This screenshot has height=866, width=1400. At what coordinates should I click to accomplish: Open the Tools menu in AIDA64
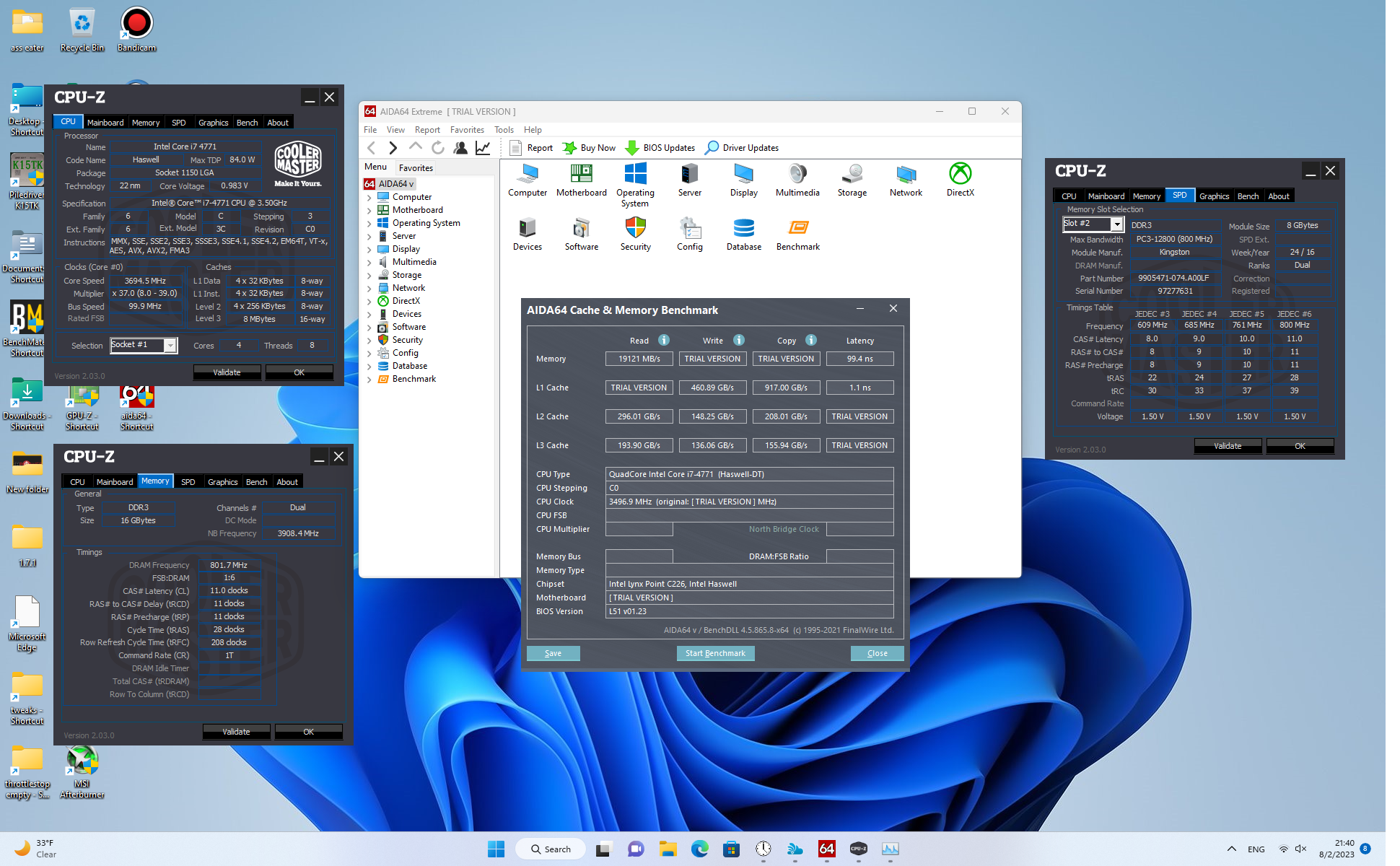coord(504,130)
